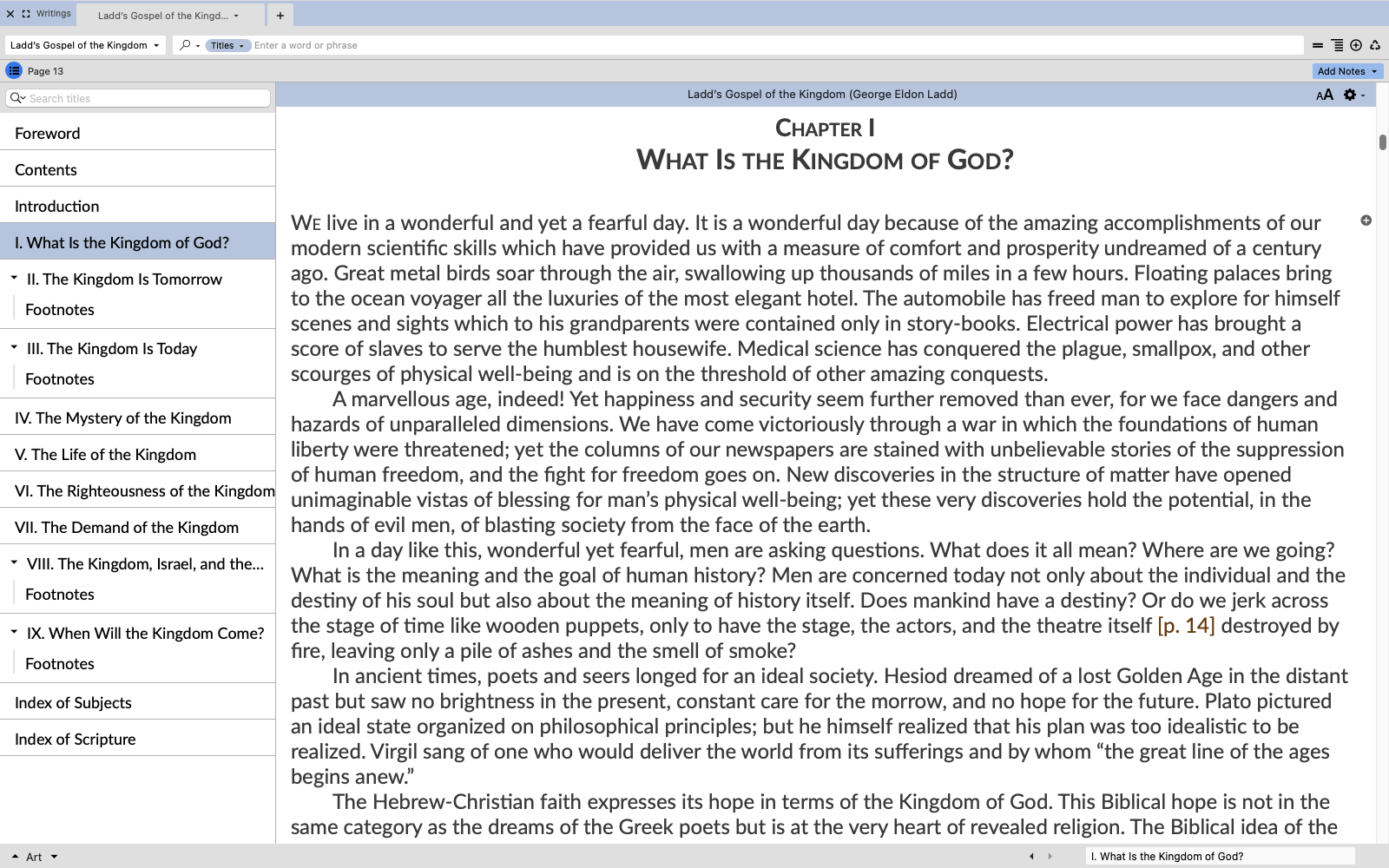Open VI. The Righteousness of the Kingdom
1389x868 pixels.
138,491
